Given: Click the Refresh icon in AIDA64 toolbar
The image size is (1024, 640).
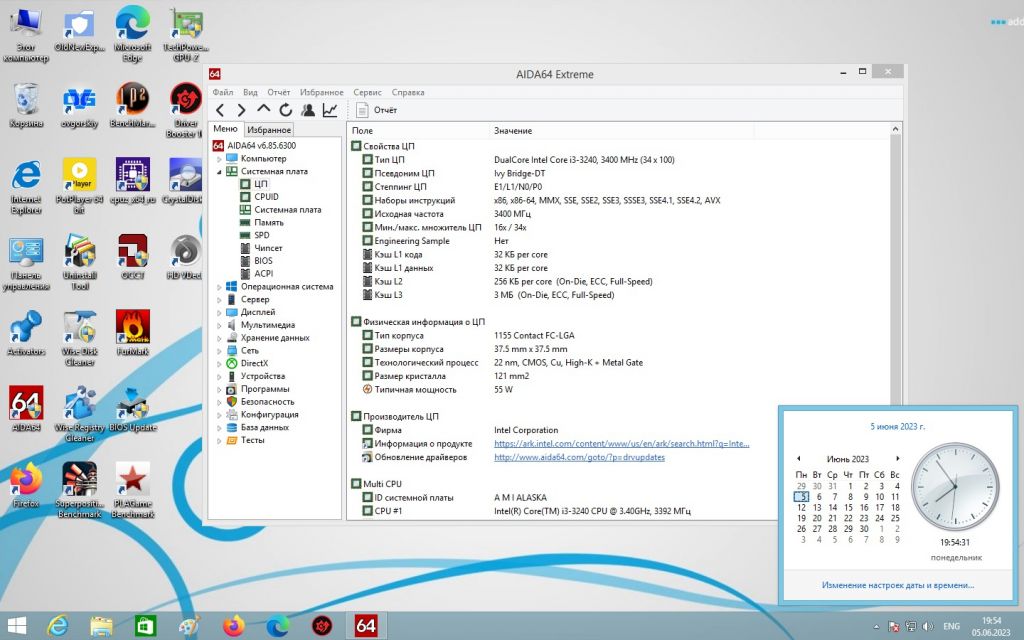Looking at the screenshot, I should 285,110.
